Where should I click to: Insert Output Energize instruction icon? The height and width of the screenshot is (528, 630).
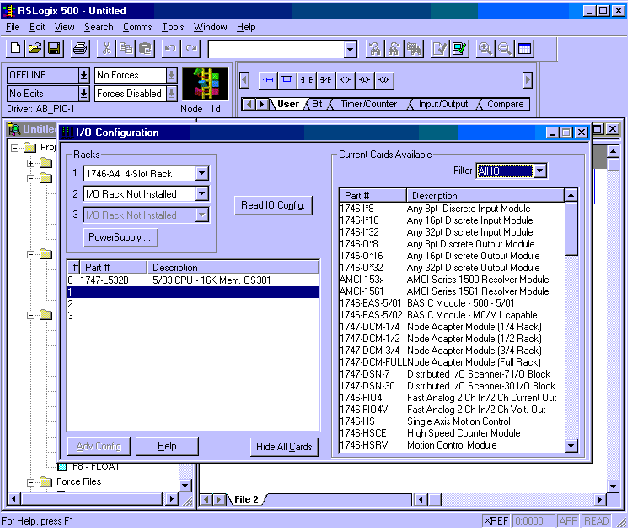tap(345, 80)
